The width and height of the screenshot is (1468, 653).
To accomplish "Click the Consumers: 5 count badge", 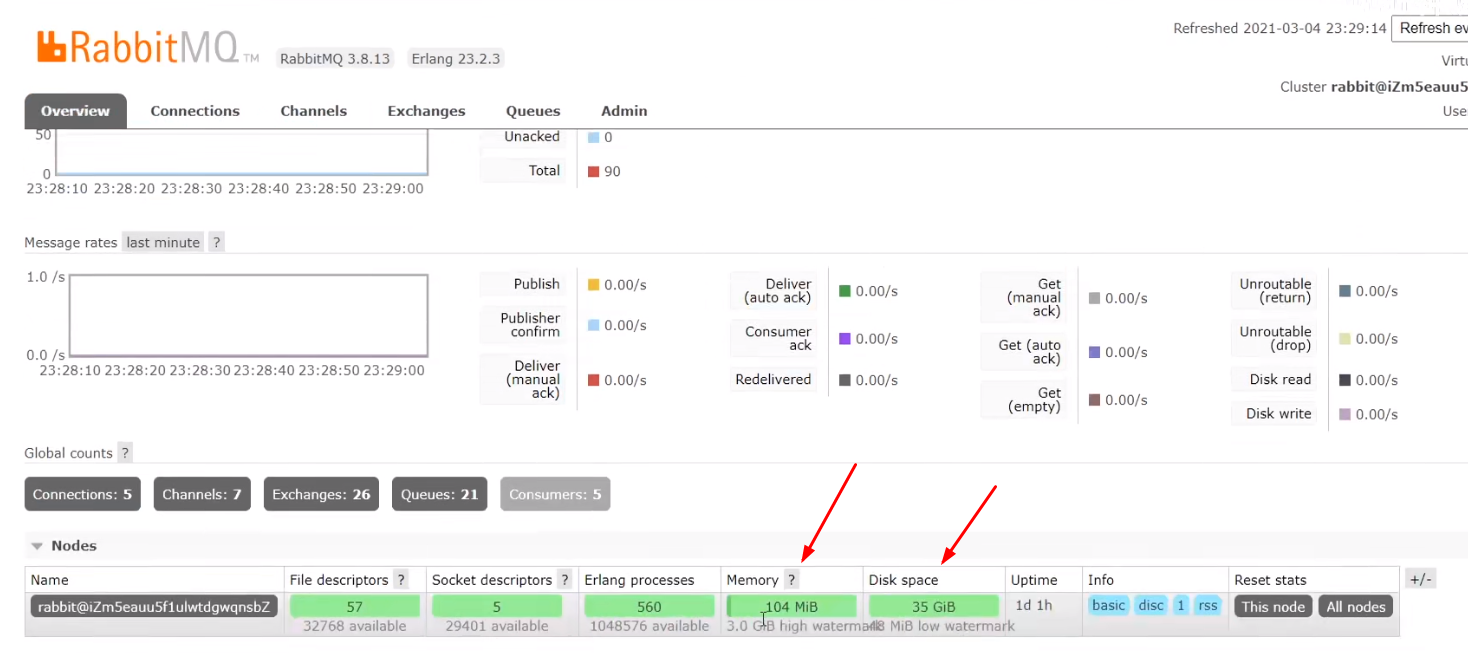I will click(x=555, y=494).
